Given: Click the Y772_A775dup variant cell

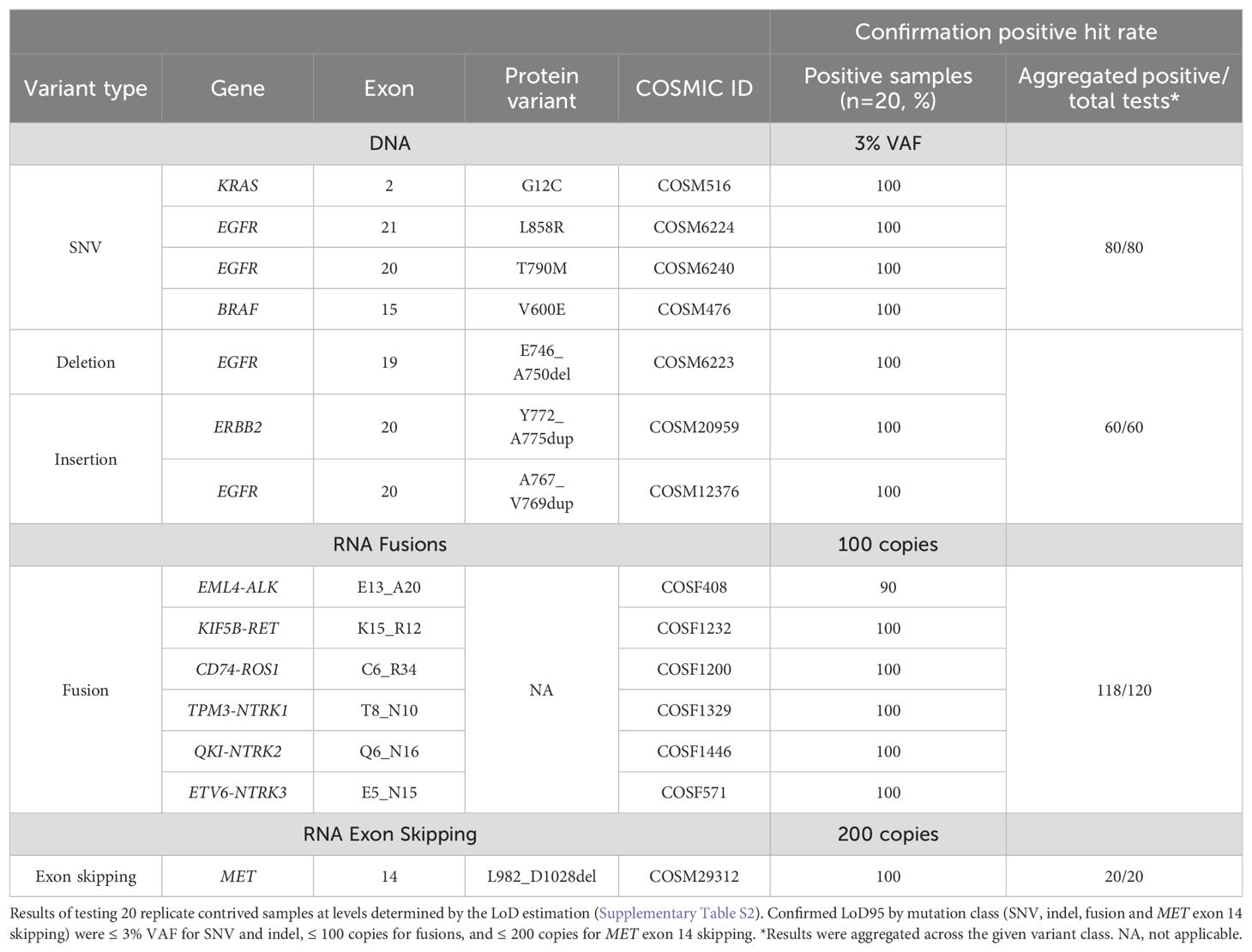Looking at the screenshot, I should tap(541, 427).
